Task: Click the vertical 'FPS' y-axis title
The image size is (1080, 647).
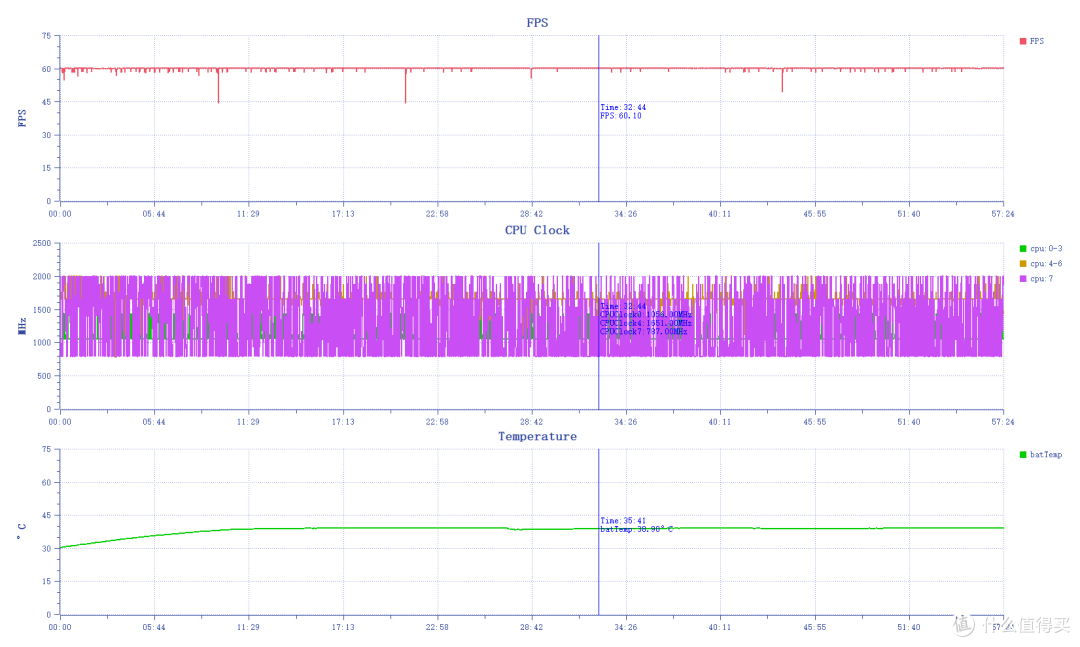Action: coord(22,118)
